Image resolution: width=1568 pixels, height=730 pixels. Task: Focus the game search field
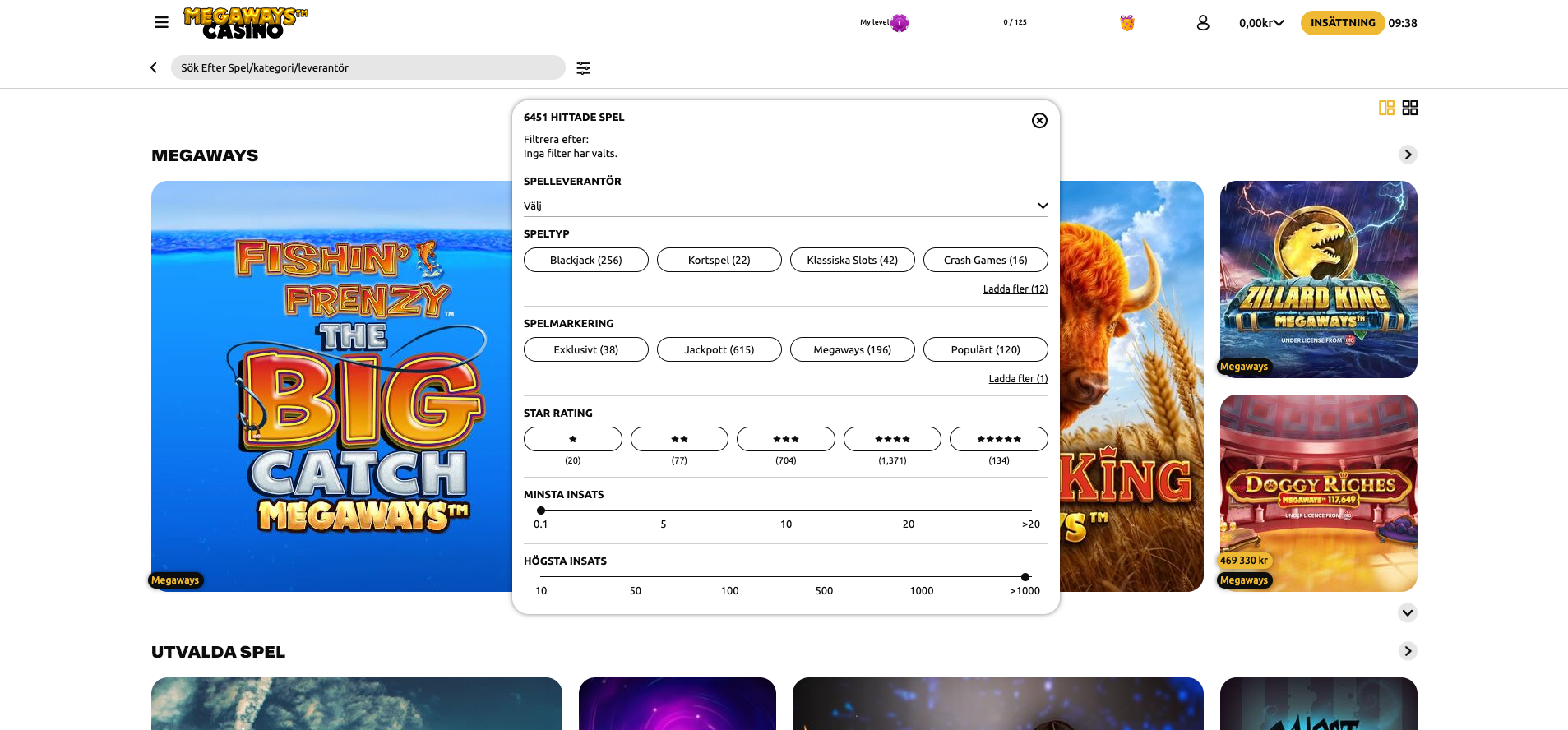point(368,67)
